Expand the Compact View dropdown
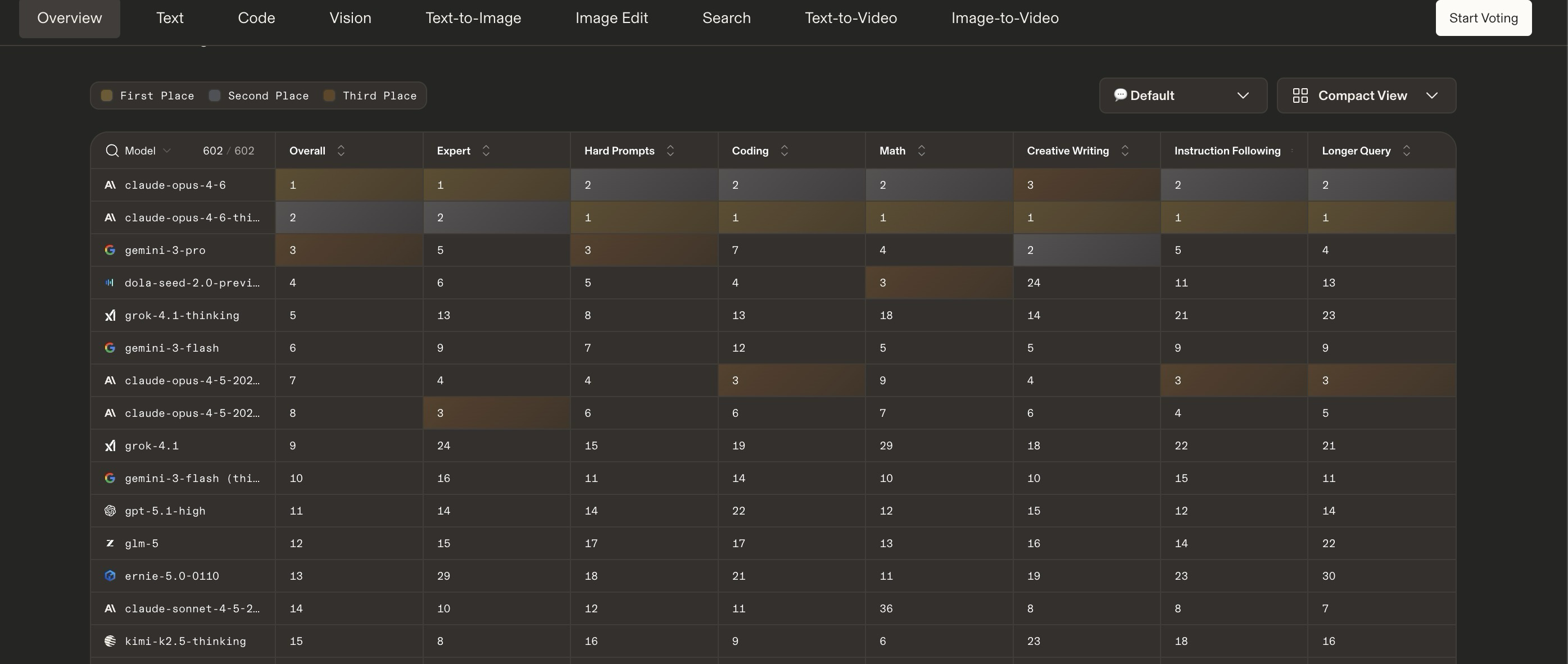Screen dimensions: 1568x664 (x=1366, y=95)
